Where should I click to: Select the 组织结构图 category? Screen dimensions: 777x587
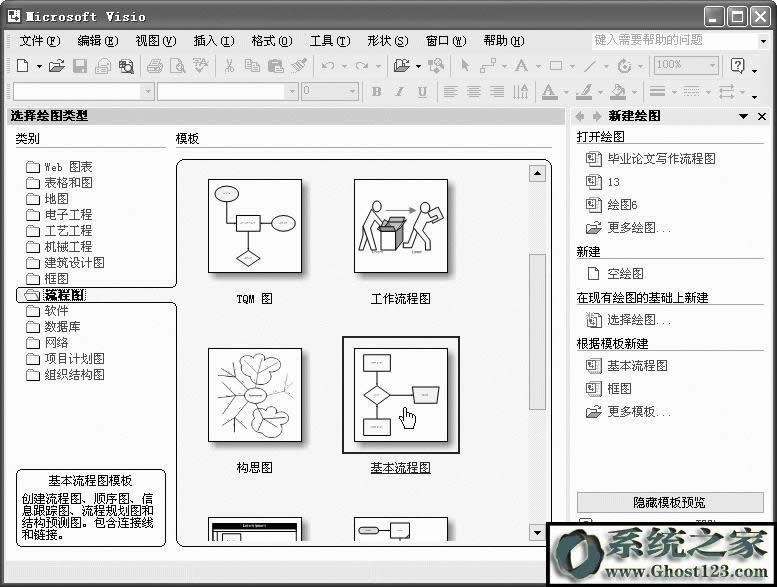[x=74, y=375]
